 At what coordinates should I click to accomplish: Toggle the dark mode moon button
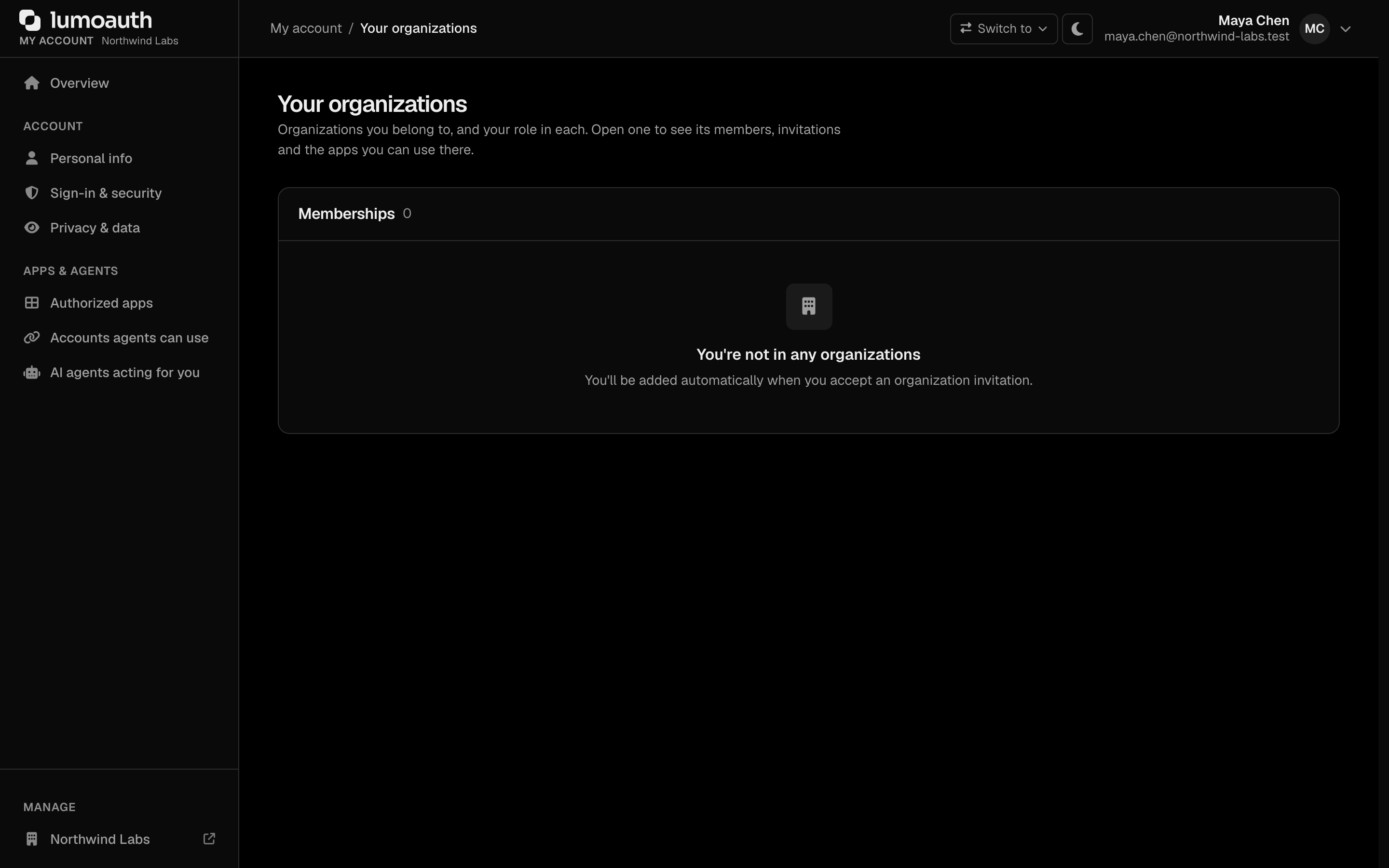(1077, 29)
